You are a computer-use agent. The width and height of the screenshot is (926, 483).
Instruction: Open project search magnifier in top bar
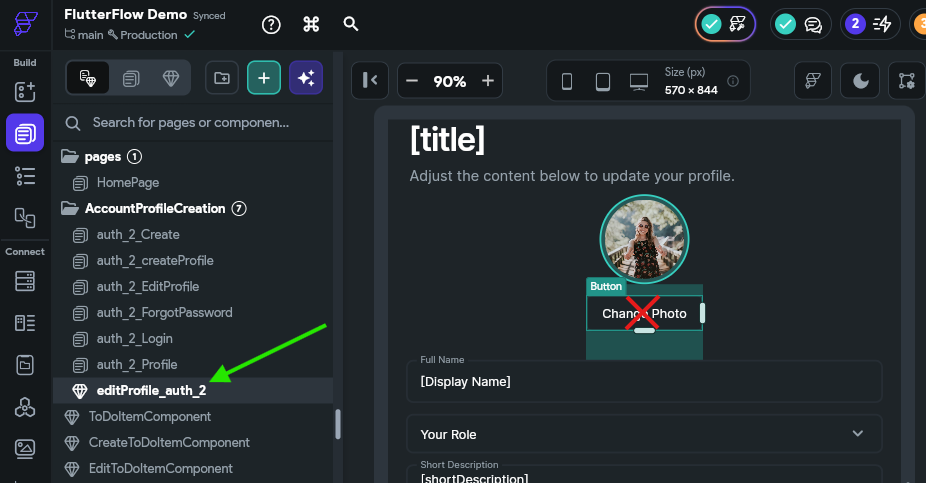click(x=351, y=24)
